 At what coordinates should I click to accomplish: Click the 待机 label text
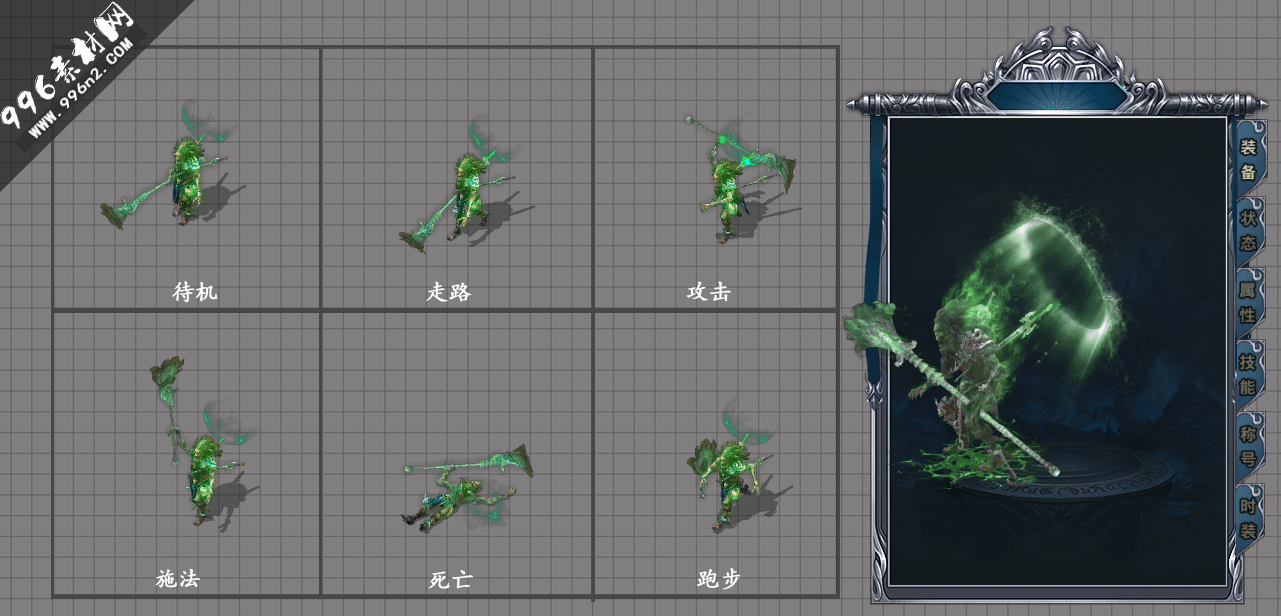[195, 292]
